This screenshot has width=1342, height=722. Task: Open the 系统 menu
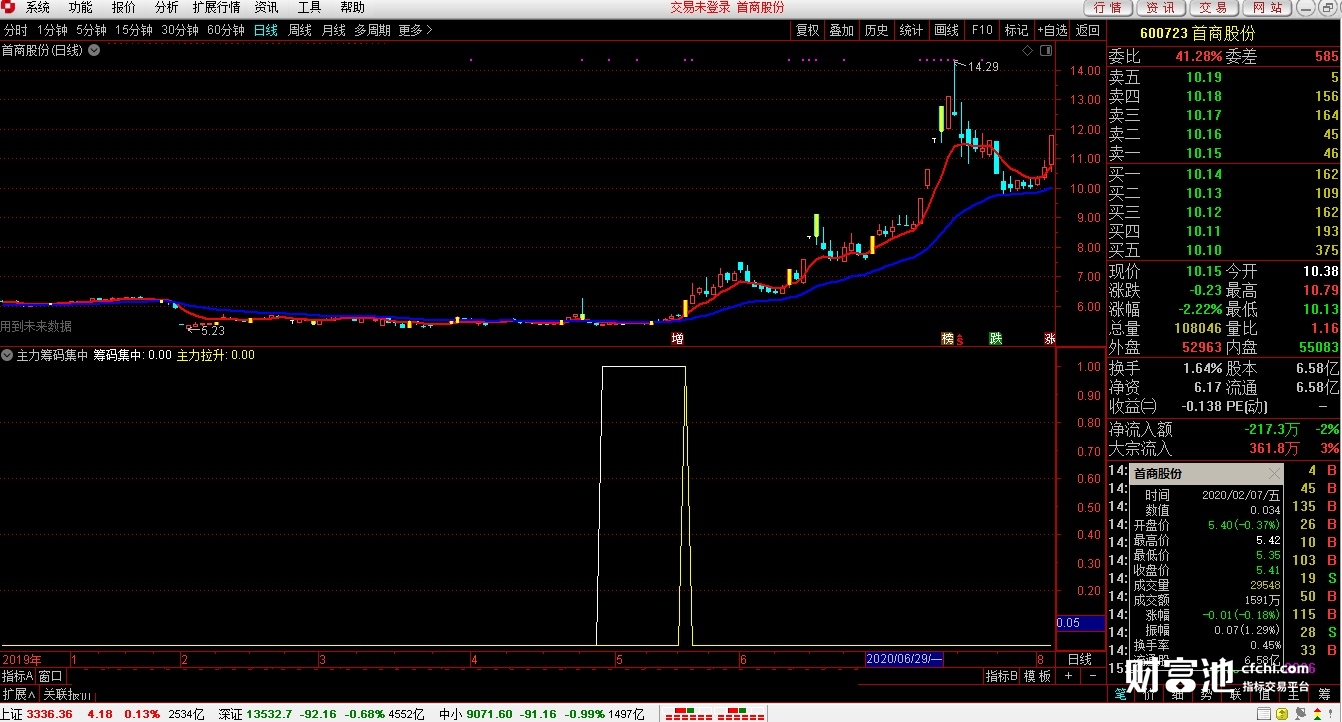coord(38,7)
